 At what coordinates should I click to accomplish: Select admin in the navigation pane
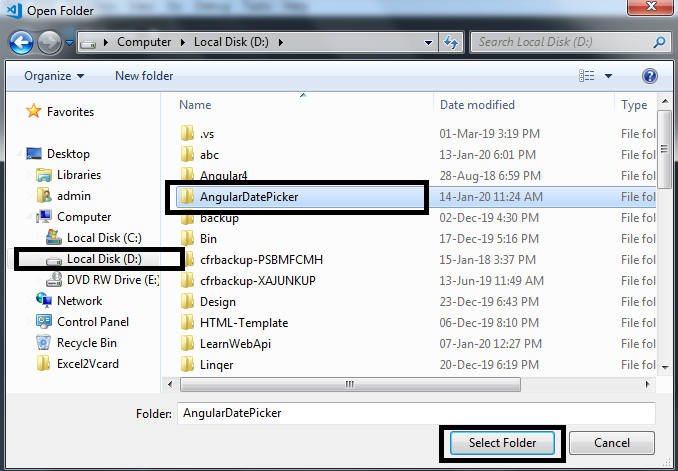click(74, 195)
